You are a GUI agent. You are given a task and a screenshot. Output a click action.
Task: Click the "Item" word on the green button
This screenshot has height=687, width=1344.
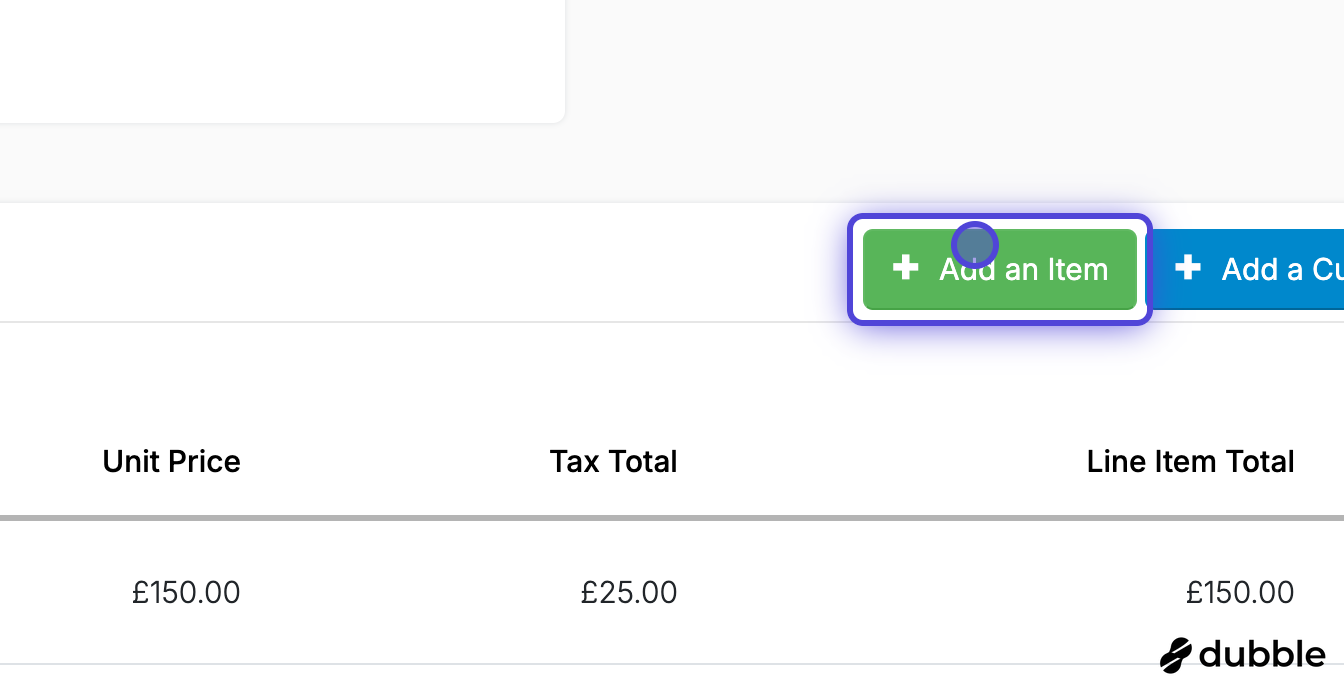click(1078, 269)
